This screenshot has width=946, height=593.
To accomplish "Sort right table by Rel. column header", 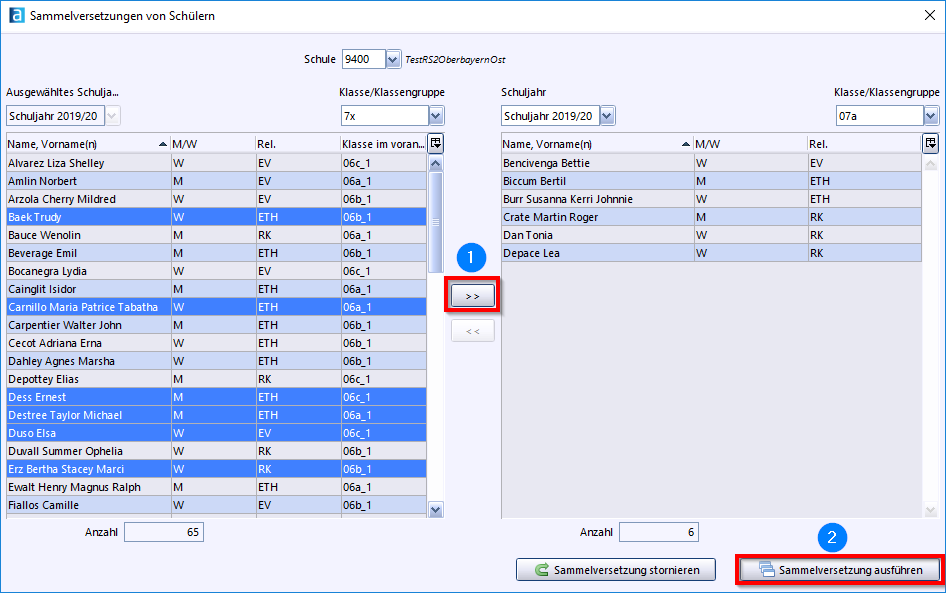I will click(860, 144).
